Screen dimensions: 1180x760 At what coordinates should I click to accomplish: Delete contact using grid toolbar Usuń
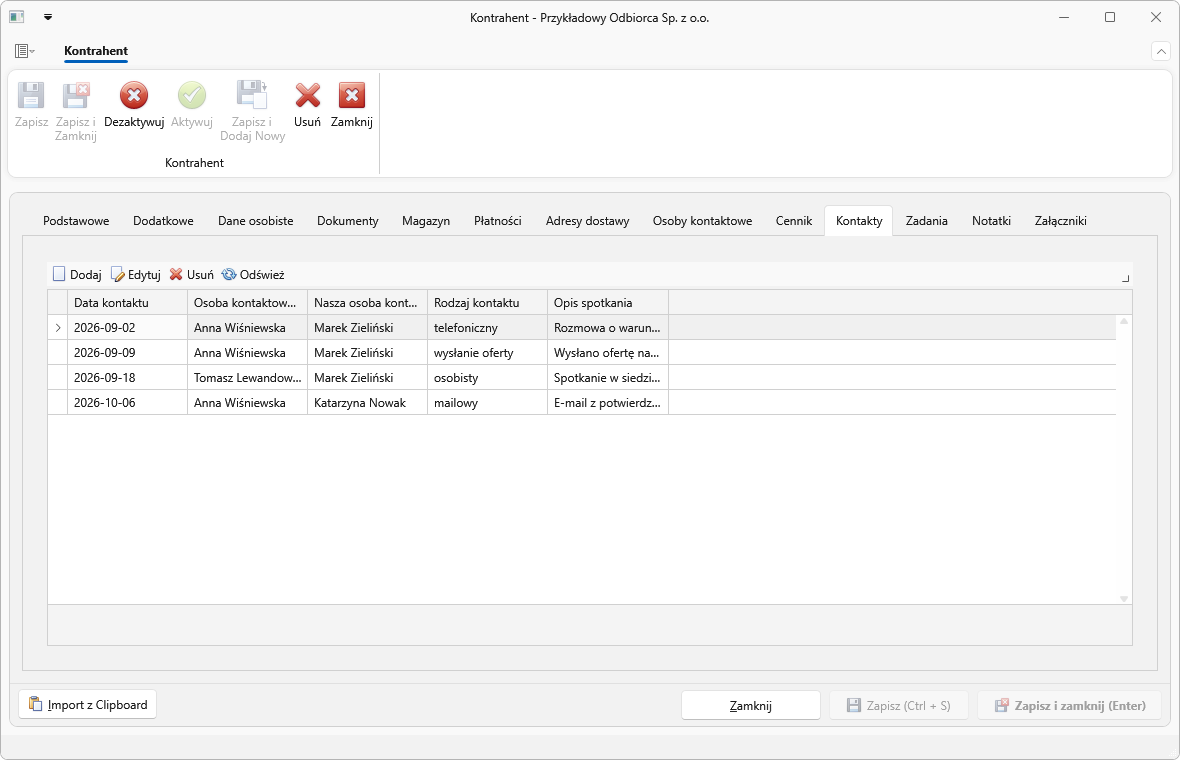pyautogui.click(x=192, y=275)
